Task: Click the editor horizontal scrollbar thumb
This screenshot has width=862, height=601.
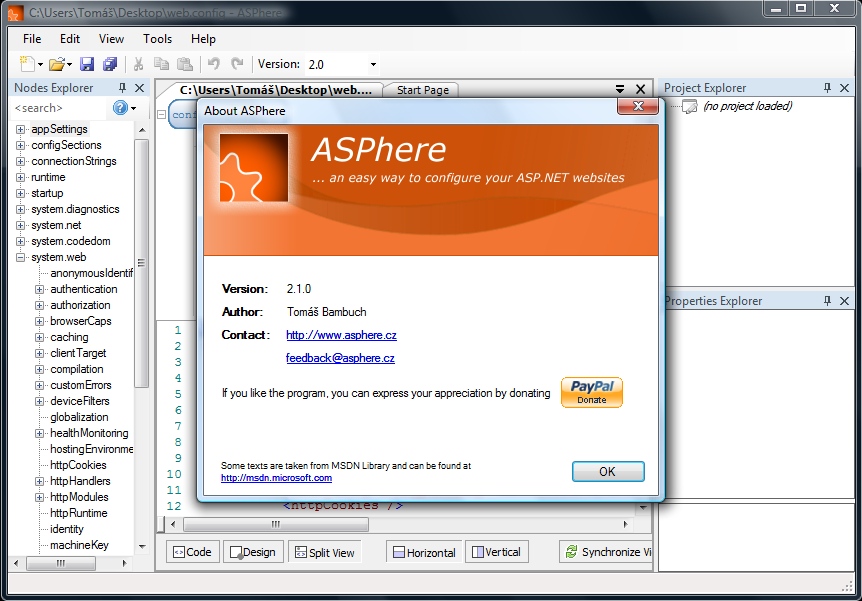Action: pyautogui.click(x=275, y=524)
